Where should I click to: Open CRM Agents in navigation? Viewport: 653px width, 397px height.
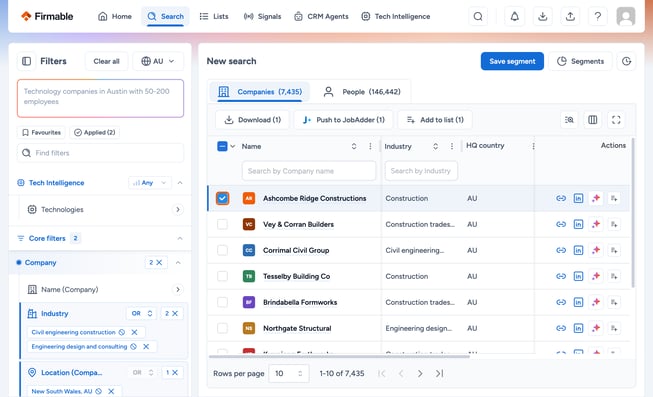pyautogui.click(x=321, y=17)
